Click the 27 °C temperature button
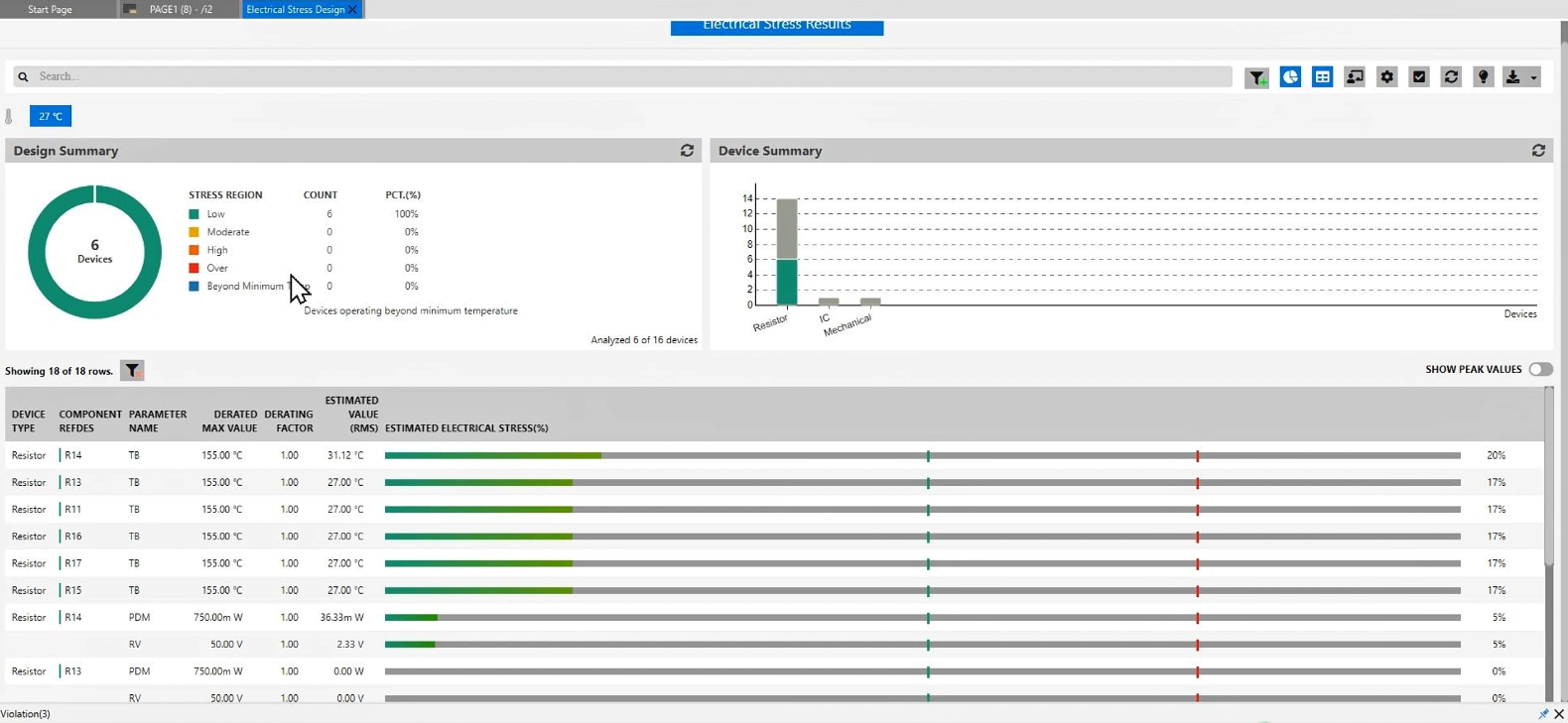1568x723 pixels. (x=51, y=116)
